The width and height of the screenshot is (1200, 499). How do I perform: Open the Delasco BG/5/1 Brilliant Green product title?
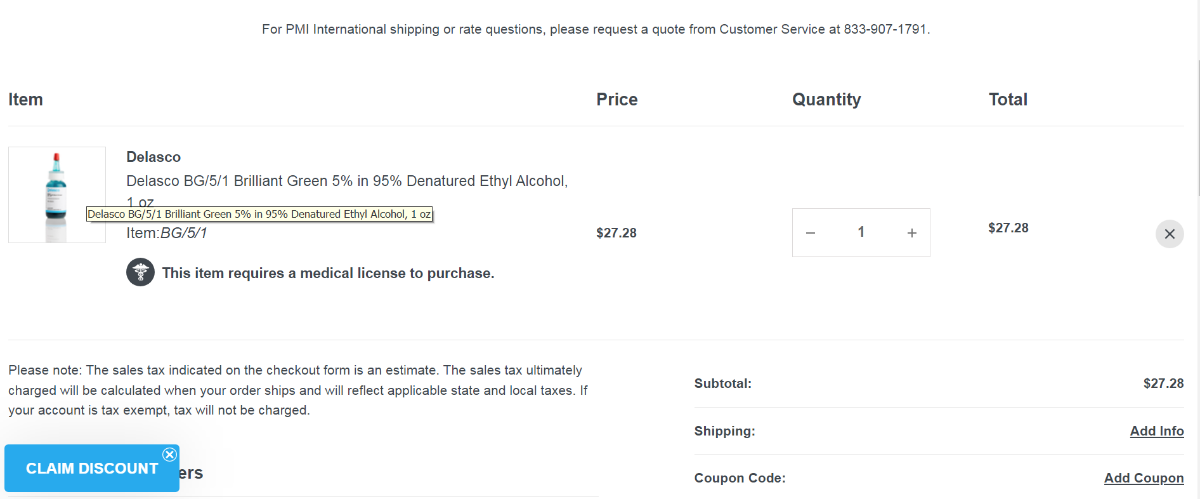[x=346, y=181]
